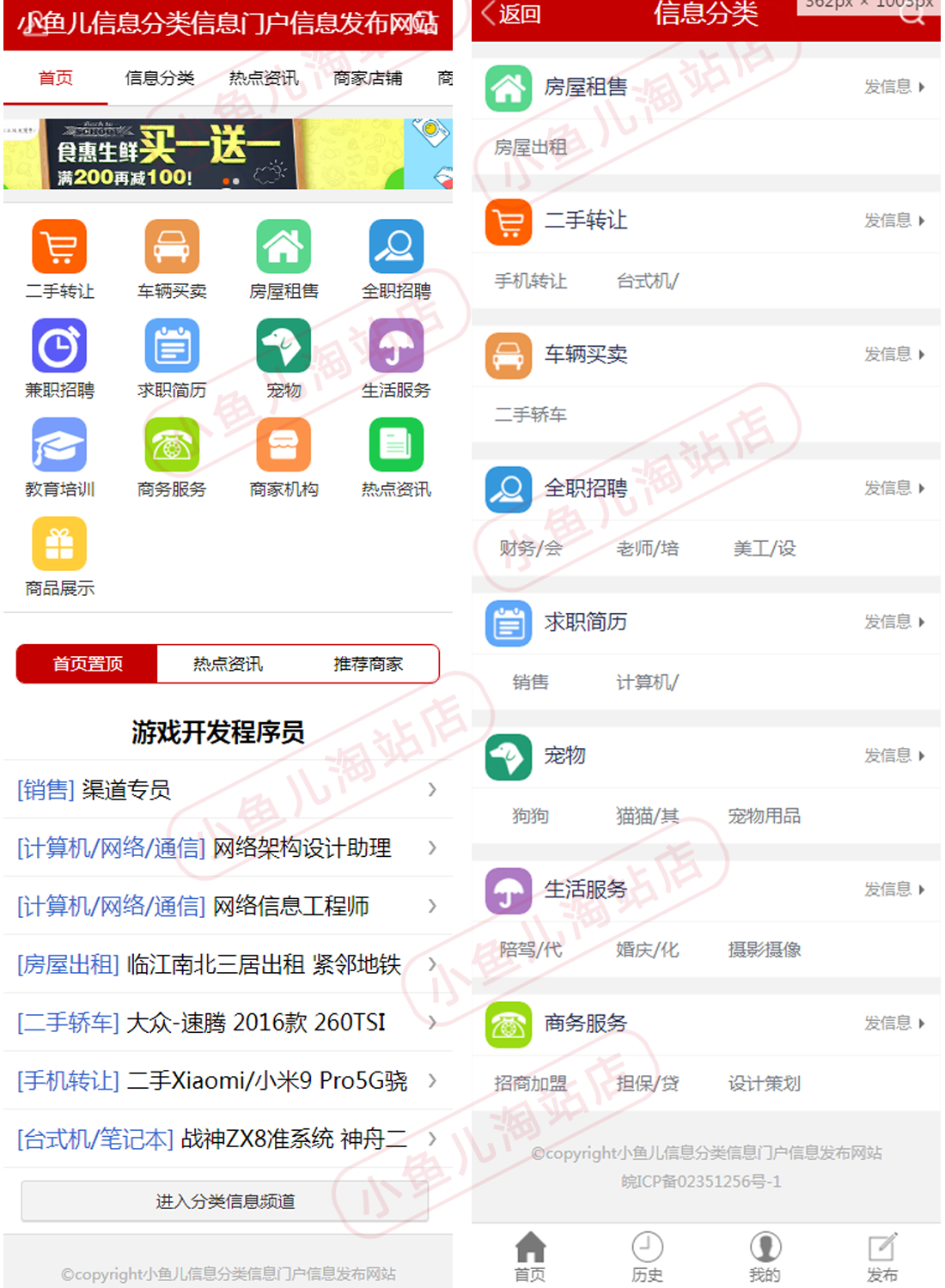Open the 生活服务 umbrella icon on homepage
This screenshot has height=1288, width=945.
[x=396, y=345]
